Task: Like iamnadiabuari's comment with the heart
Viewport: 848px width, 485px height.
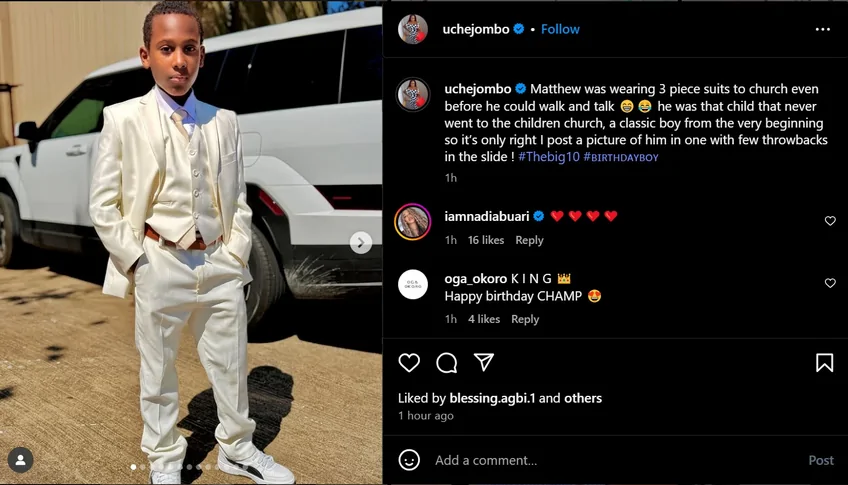Action: click(x=830, y=221)
